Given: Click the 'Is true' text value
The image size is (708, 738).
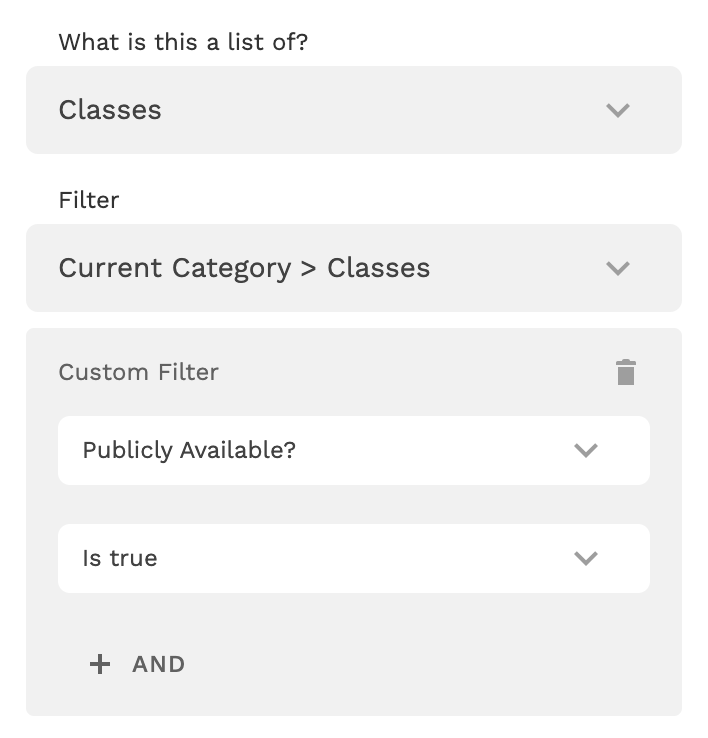Looking at the screenshot, I should pyautogui.click(x=120, y=558).
